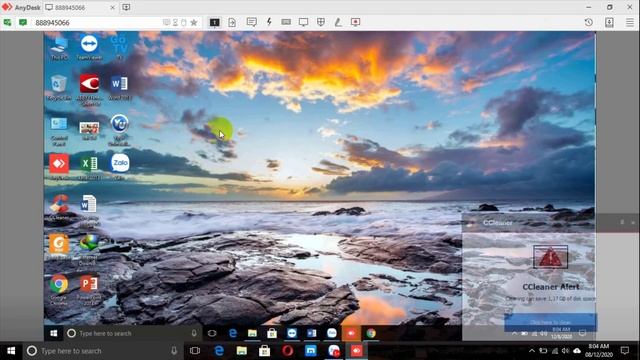Open AnyDesk keyboard settings icon
Viewport: 640px width, 360px height.
(286, 22)
